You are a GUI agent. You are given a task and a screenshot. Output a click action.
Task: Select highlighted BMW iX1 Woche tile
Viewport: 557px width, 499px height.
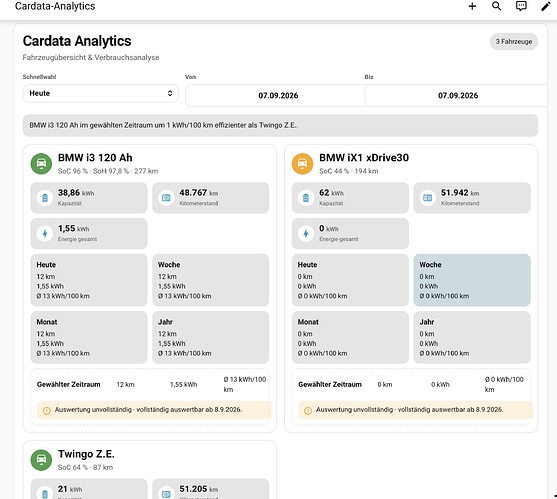(472, 280)
